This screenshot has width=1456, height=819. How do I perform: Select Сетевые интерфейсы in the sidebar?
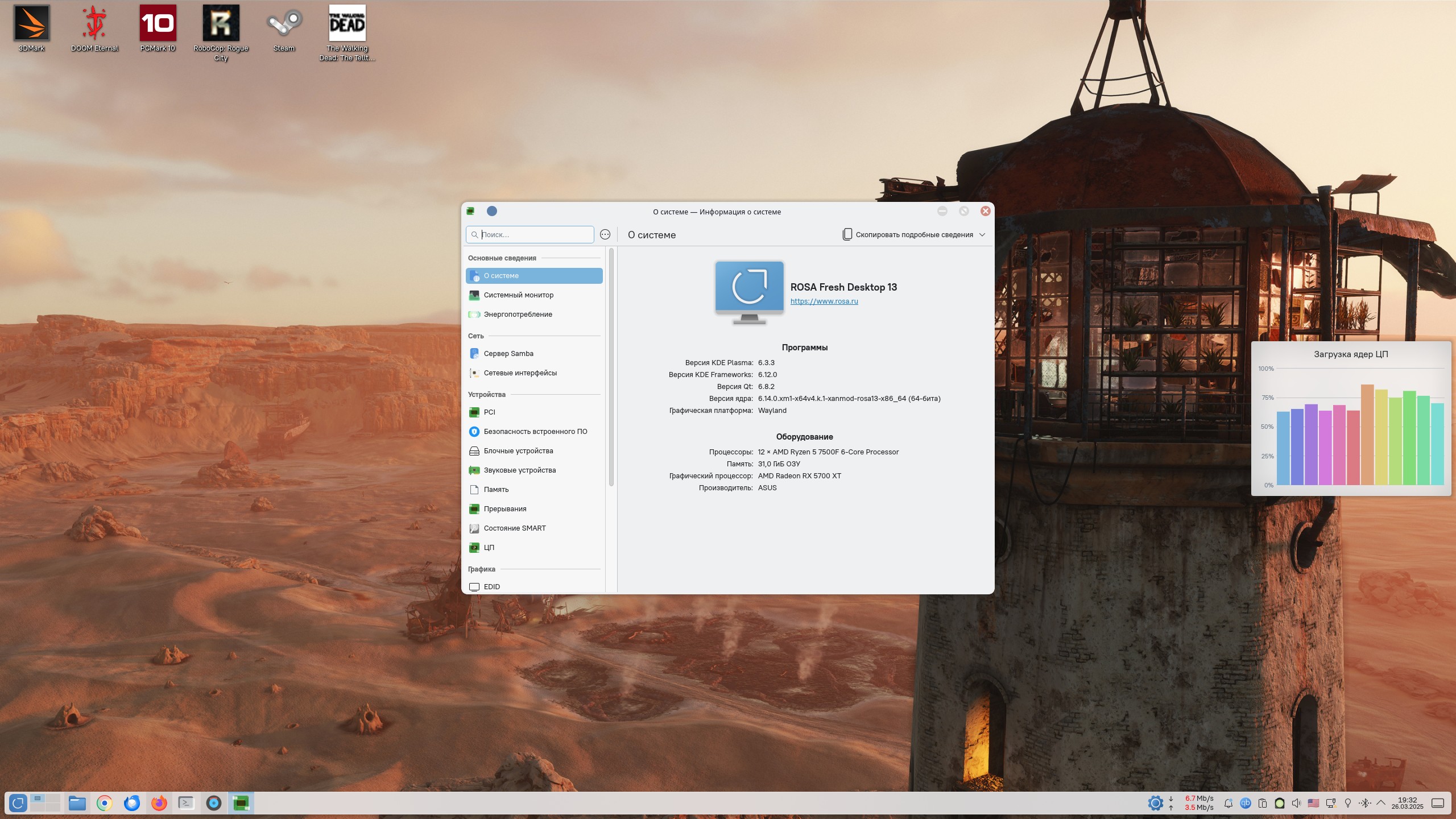520,373
